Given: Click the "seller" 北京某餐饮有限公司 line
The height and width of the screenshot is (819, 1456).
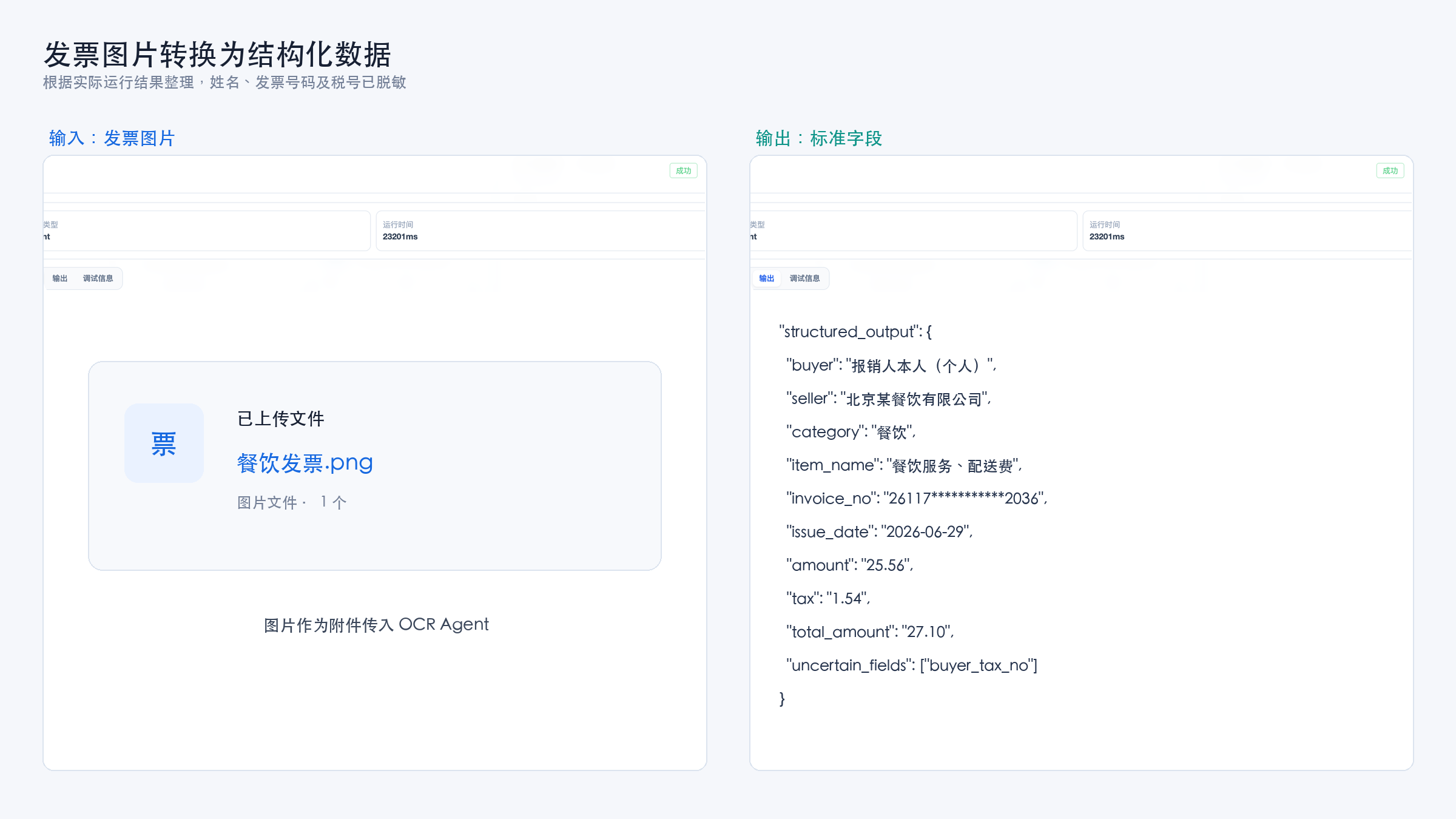Looking at the screenshot, I should coord(889,399).
